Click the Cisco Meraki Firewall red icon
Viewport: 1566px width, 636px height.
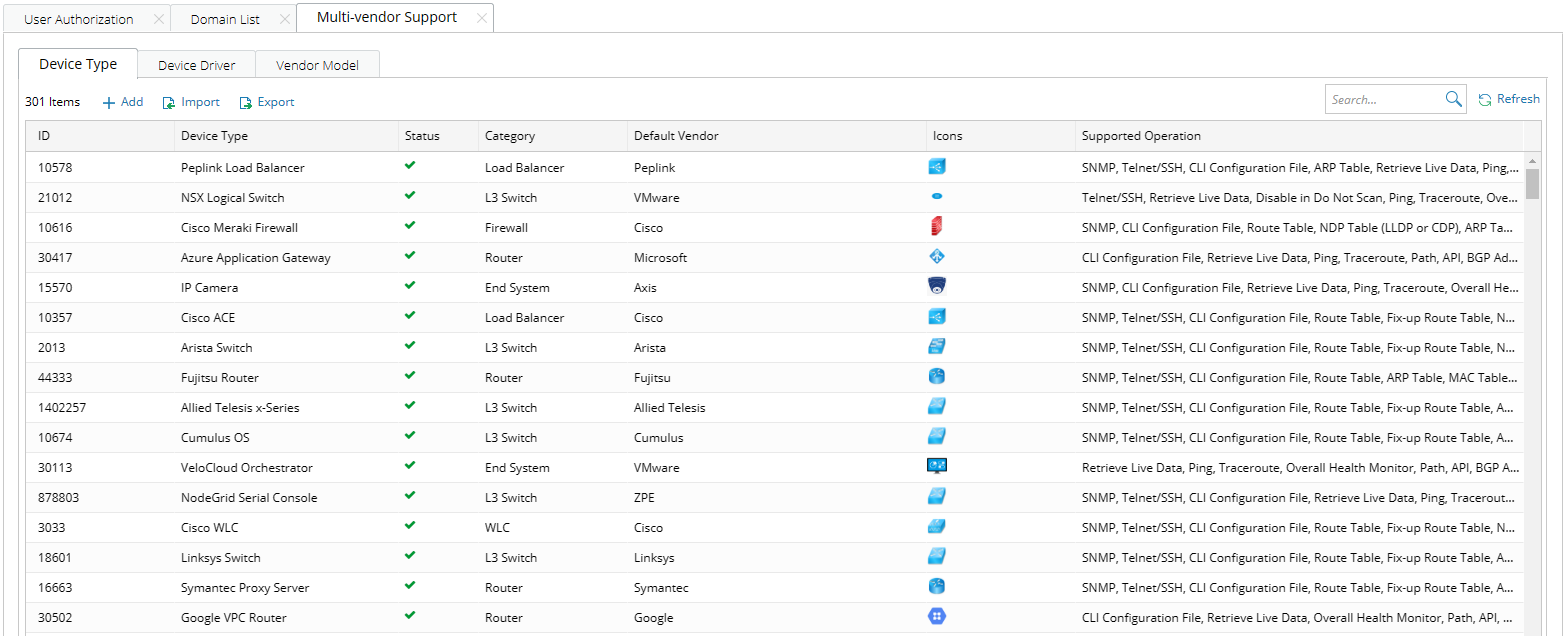(936, 227)
